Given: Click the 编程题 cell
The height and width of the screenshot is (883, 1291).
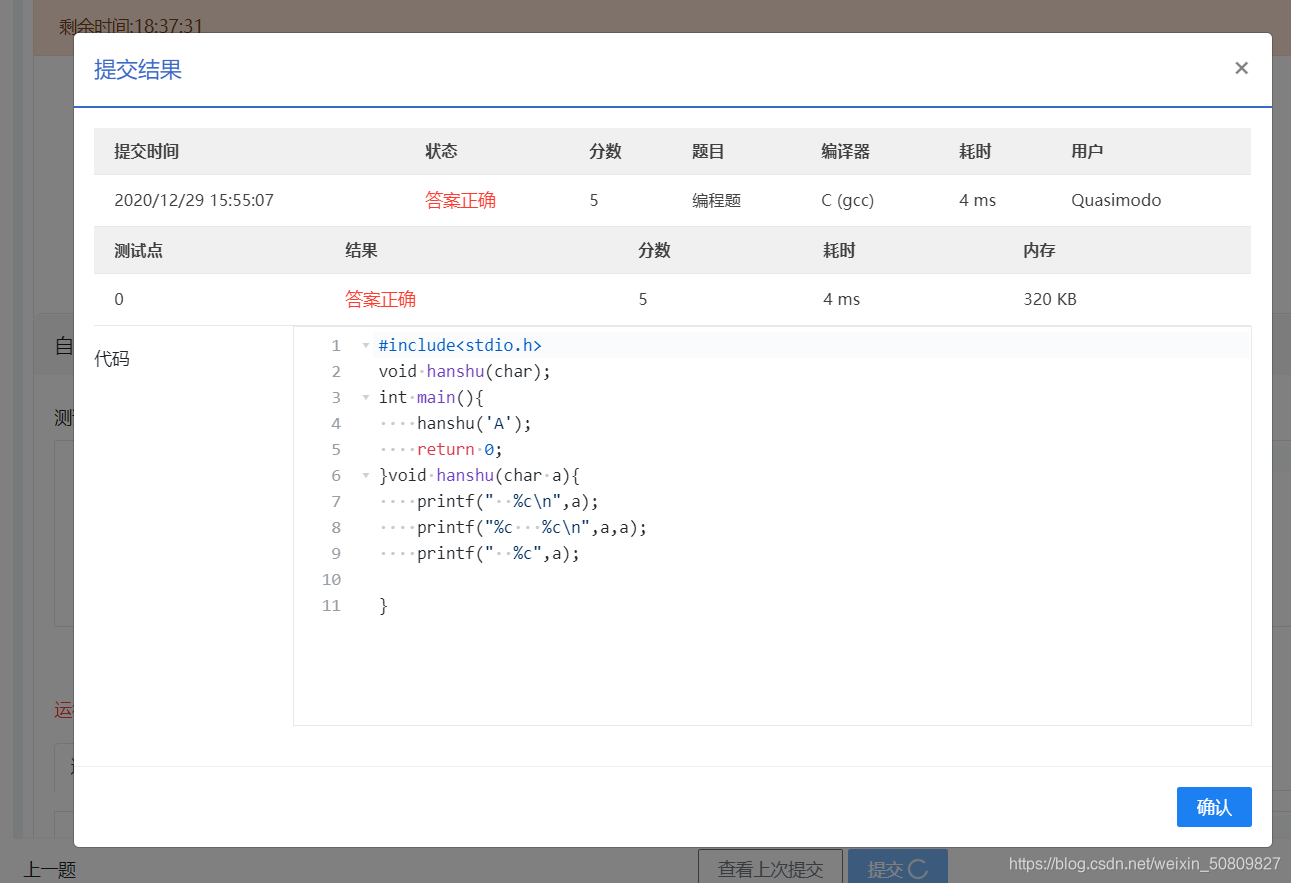Looking at the screenshot, I should point(717,200).
